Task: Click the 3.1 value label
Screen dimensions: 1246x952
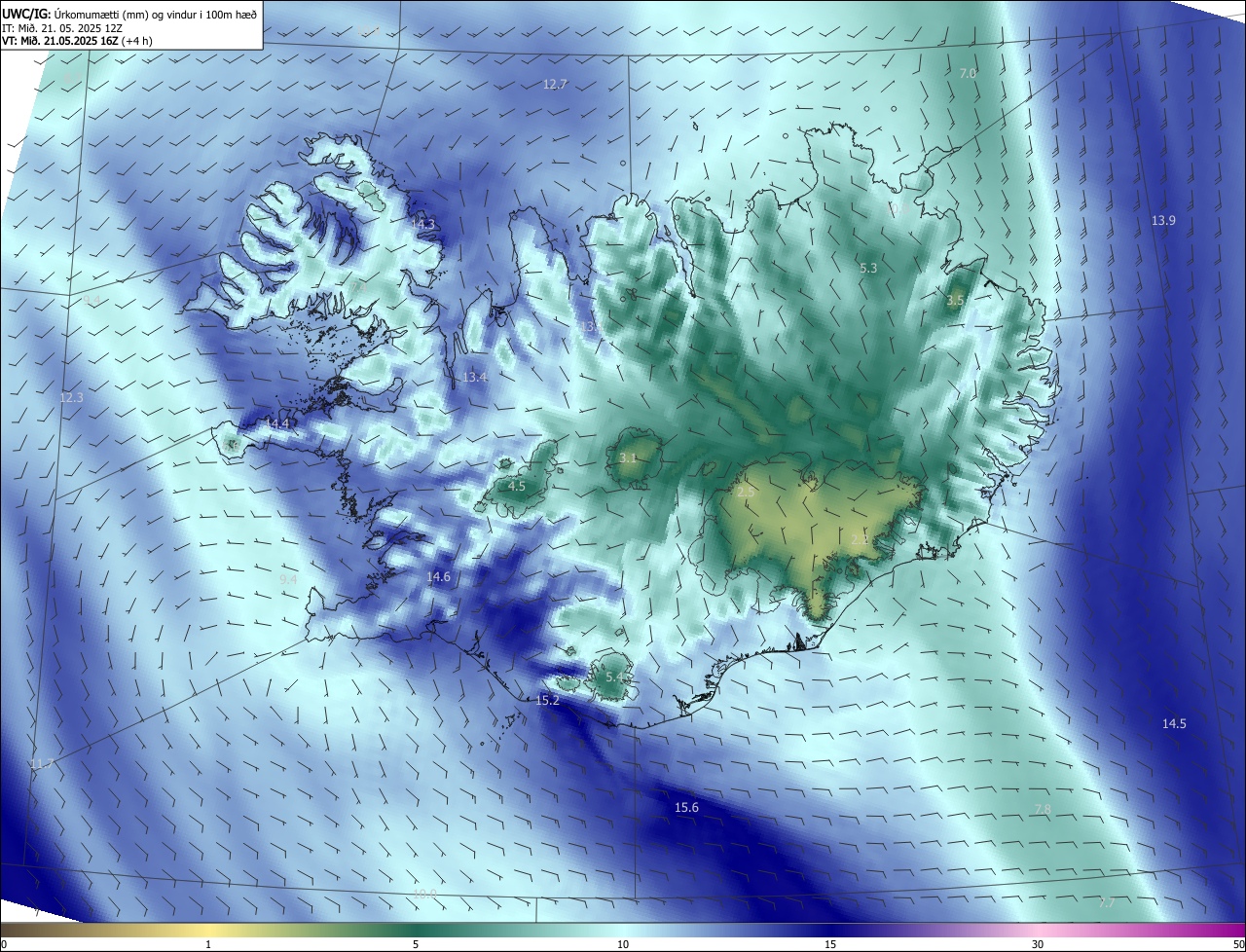Action: [628, 458]
